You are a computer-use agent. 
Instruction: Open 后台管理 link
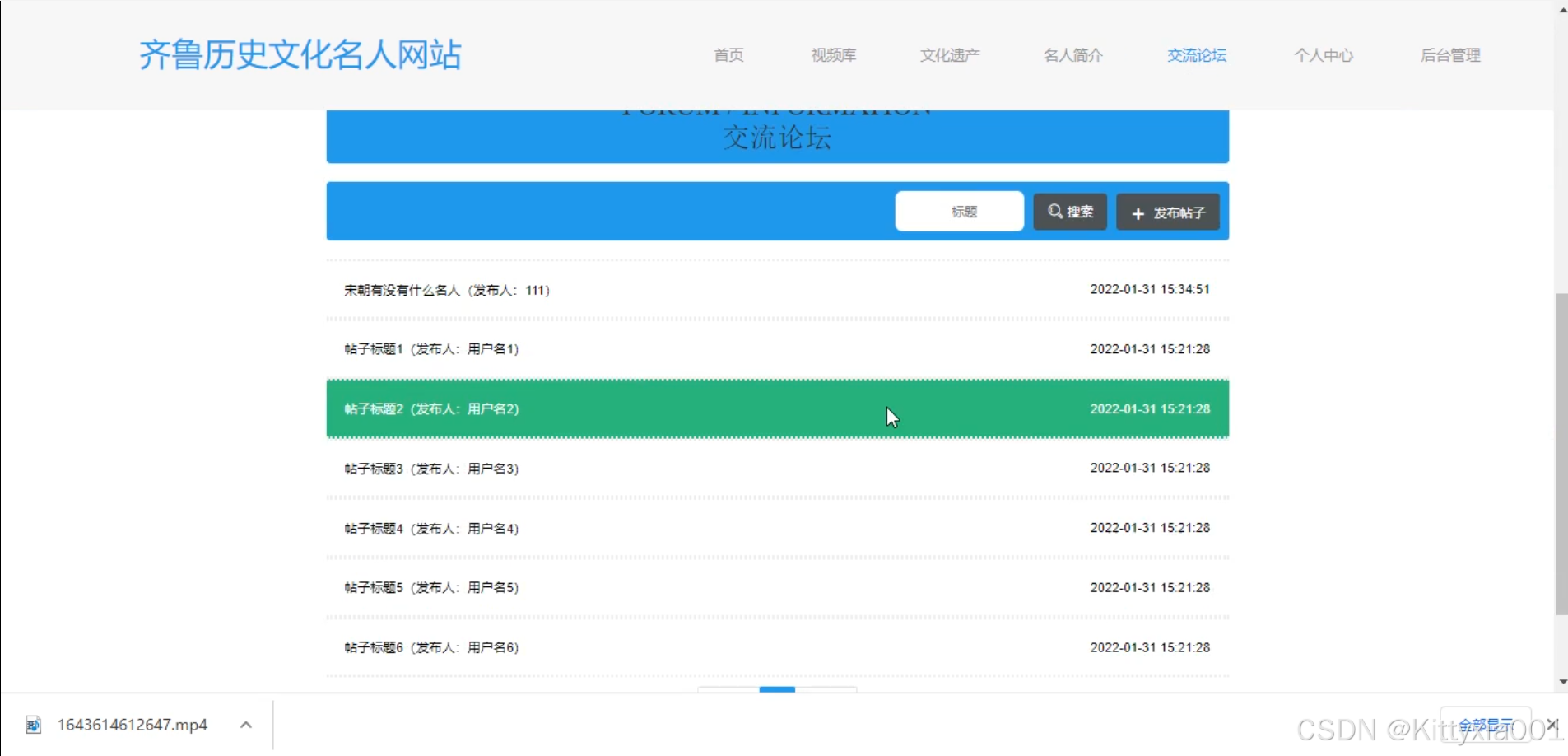click(1450, 55)
